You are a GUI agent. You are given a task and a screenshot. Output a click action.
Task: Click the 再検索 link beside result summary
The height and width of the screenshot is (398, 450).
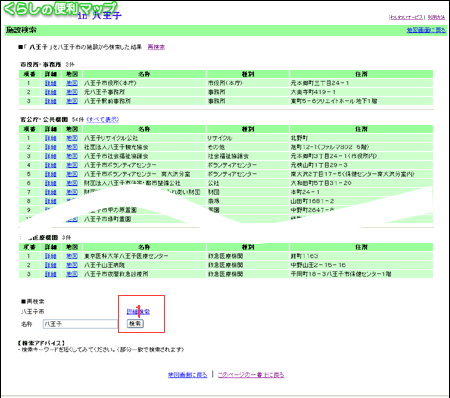156,47
